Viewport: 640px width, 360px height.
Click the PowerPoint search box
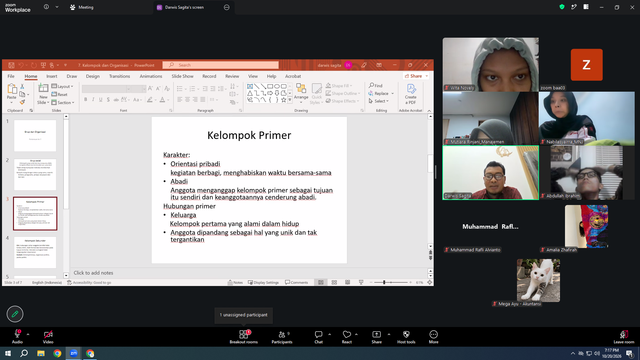[x=220, y=65]
